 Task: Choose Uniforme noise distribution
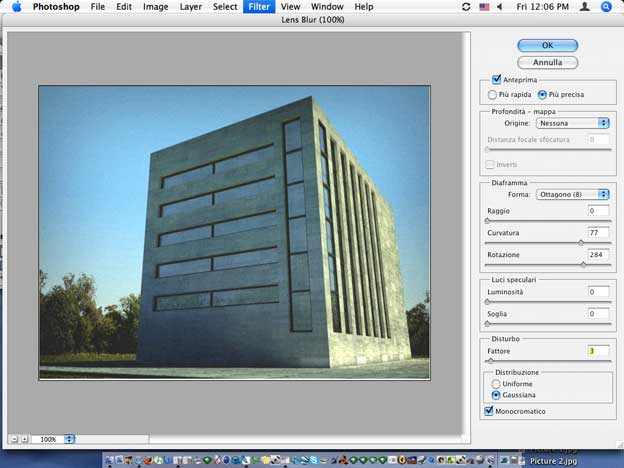click(496, 383)
